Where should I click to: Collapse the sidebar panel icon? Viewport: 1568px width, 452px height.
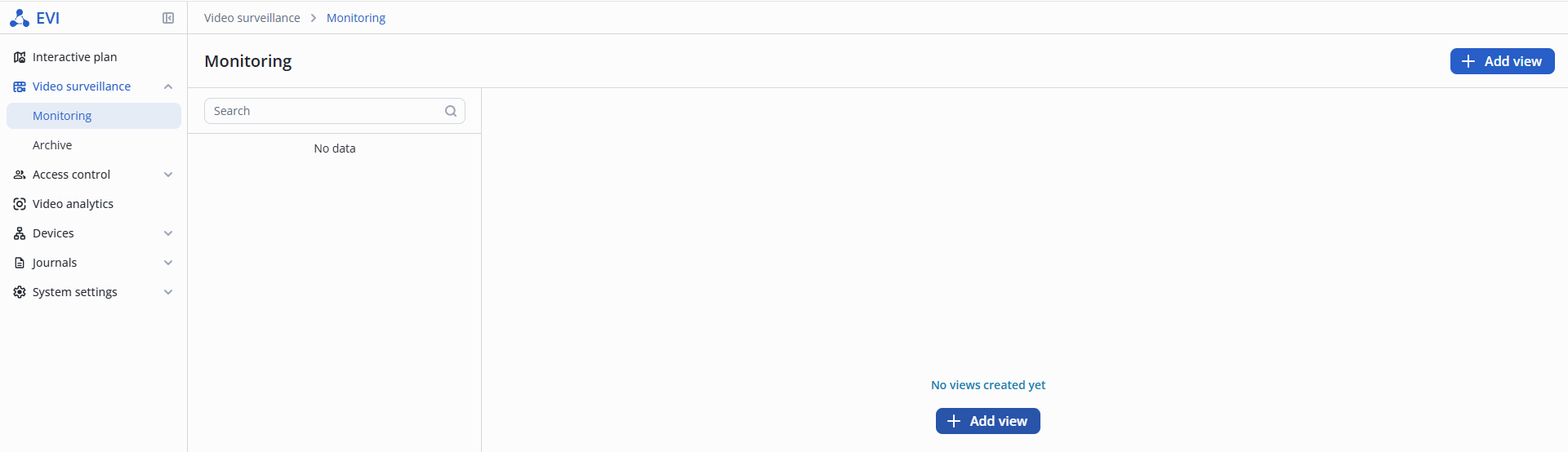(168, 18)
